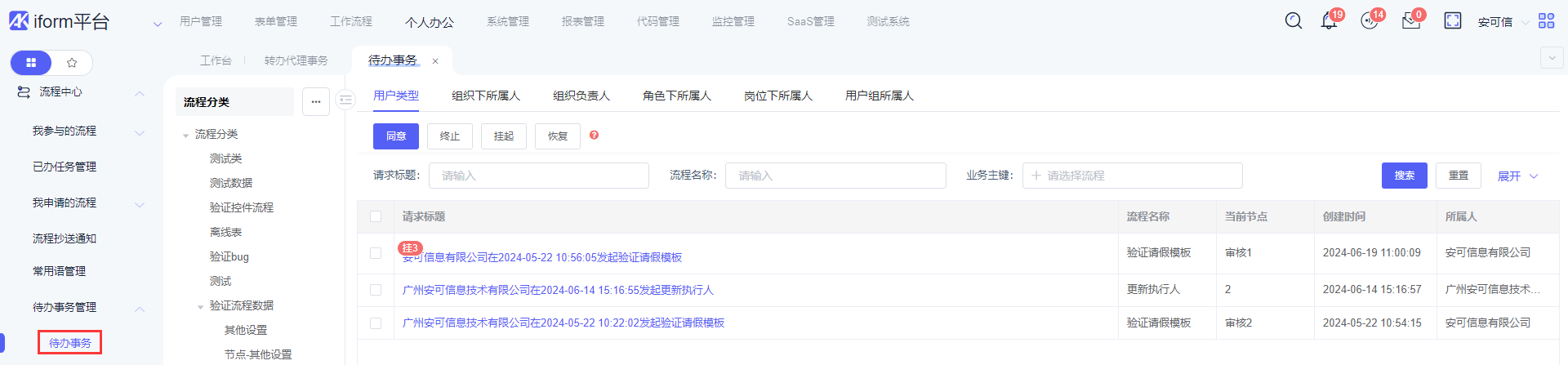Open the 报表管理 top menu
This screenshot has width=1568, height=365.
click(582, 22)
